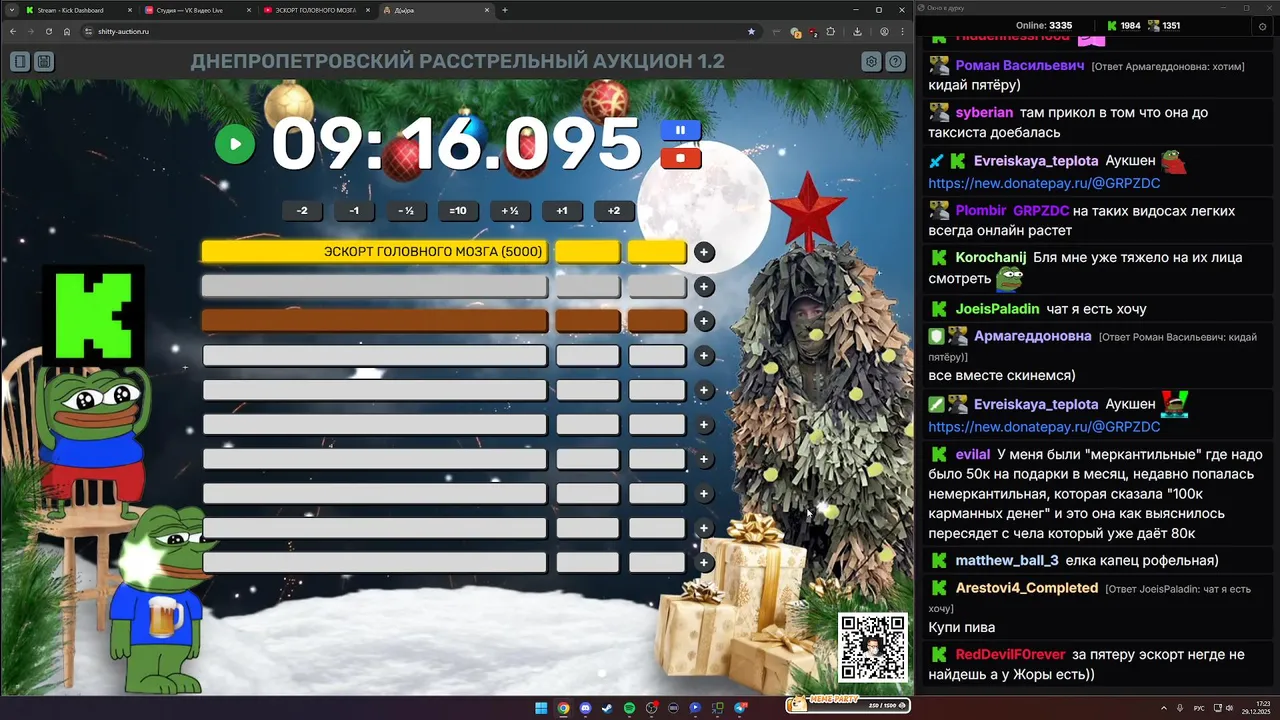Image resolution: width=1280 pixels, height=720 pixels.
Task: Open browser downloads icon
Action: click(857, 31)
